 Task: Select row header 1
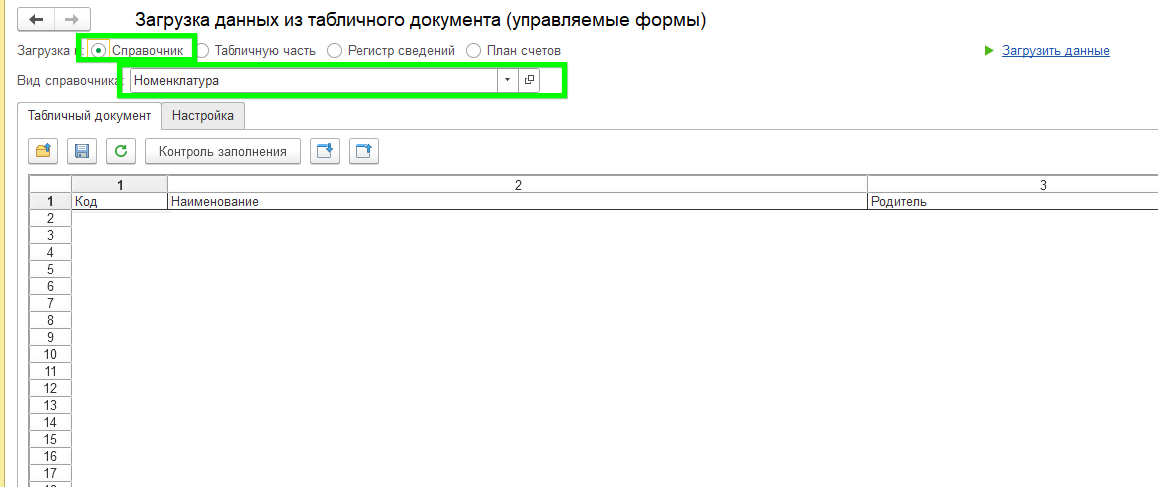50,201
